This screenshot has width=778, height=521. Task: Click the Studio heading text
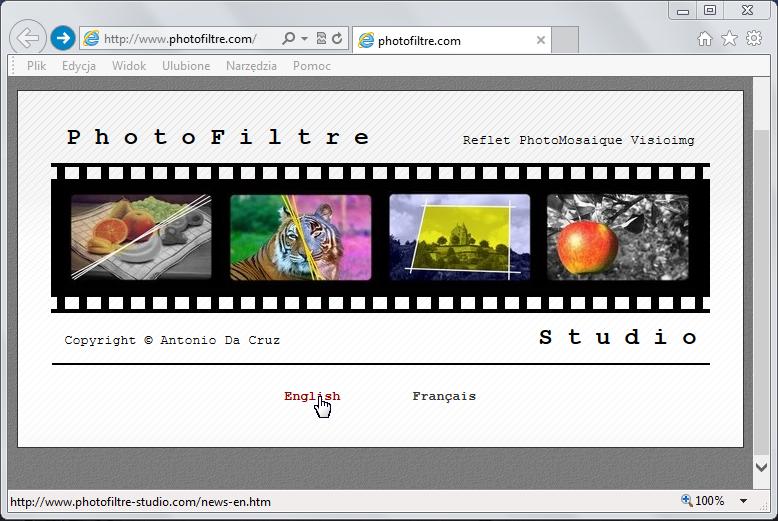point(618,337)
